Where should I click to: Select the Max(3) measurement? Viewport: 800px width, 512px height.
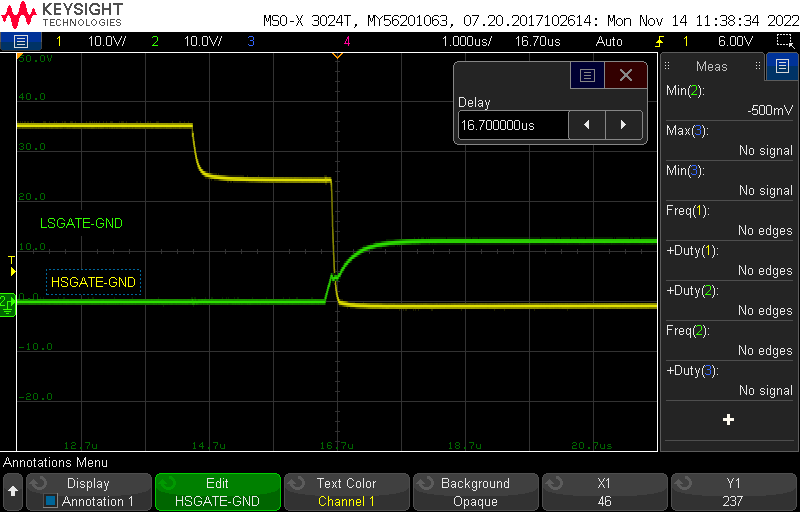click(x=730, y=140)
